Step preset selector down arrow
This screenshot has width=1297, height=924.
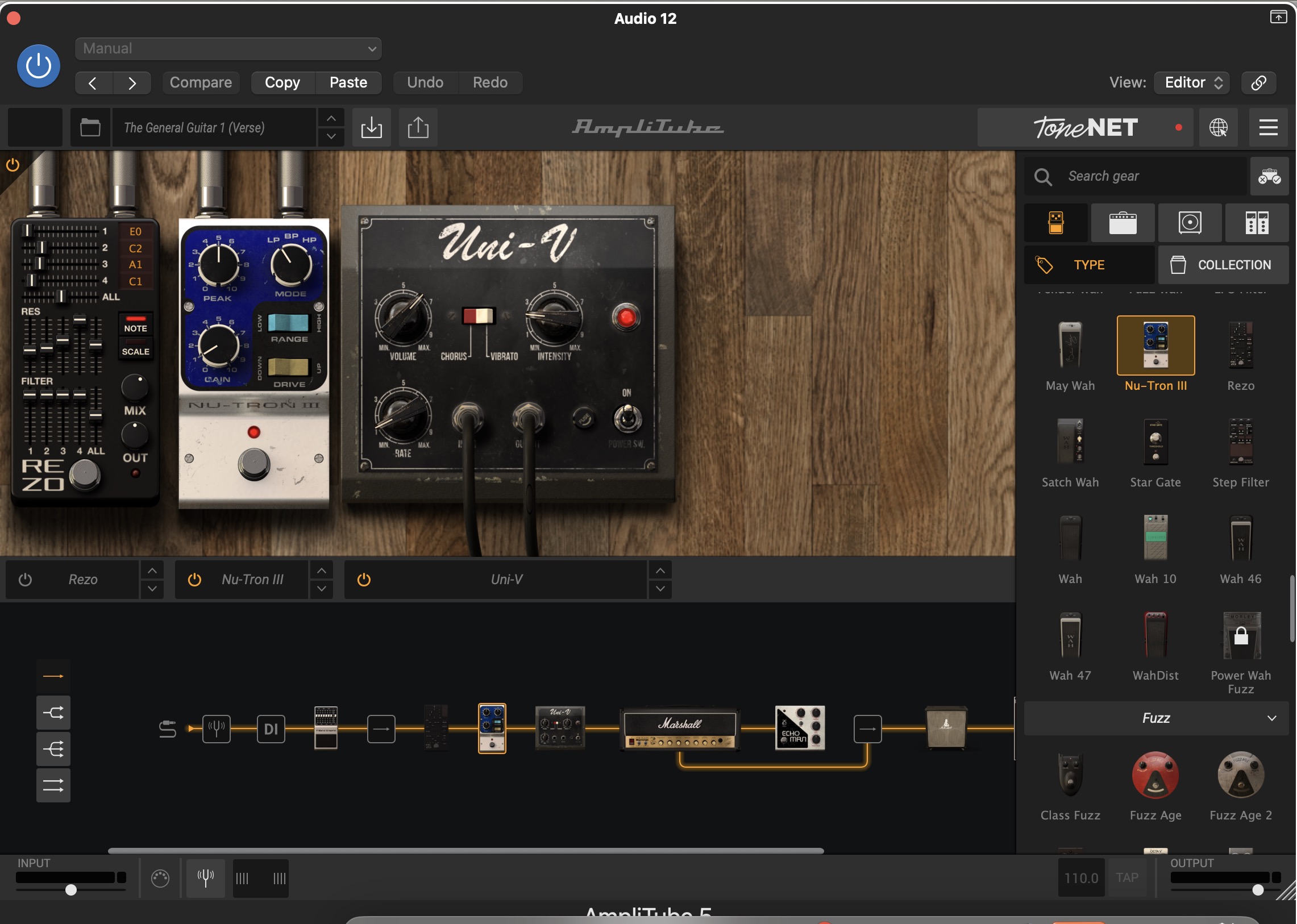coord(331,137)
